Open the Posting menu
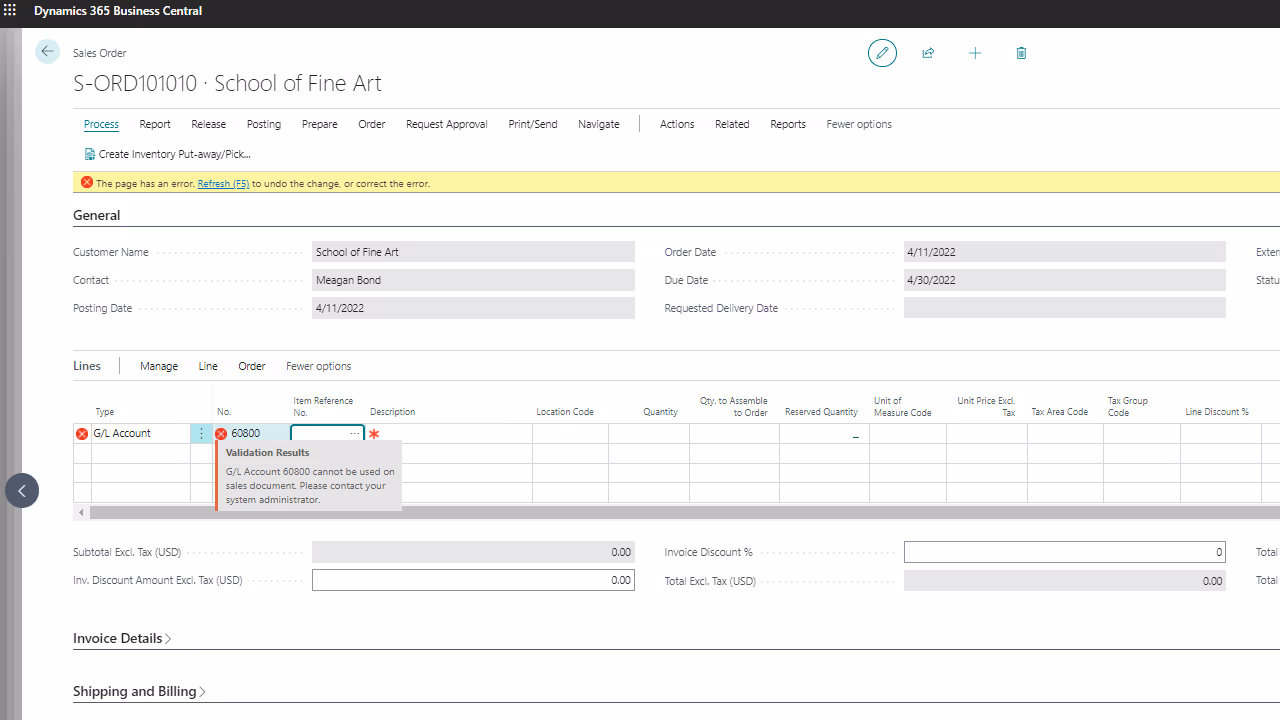 (x=264, y=124)
